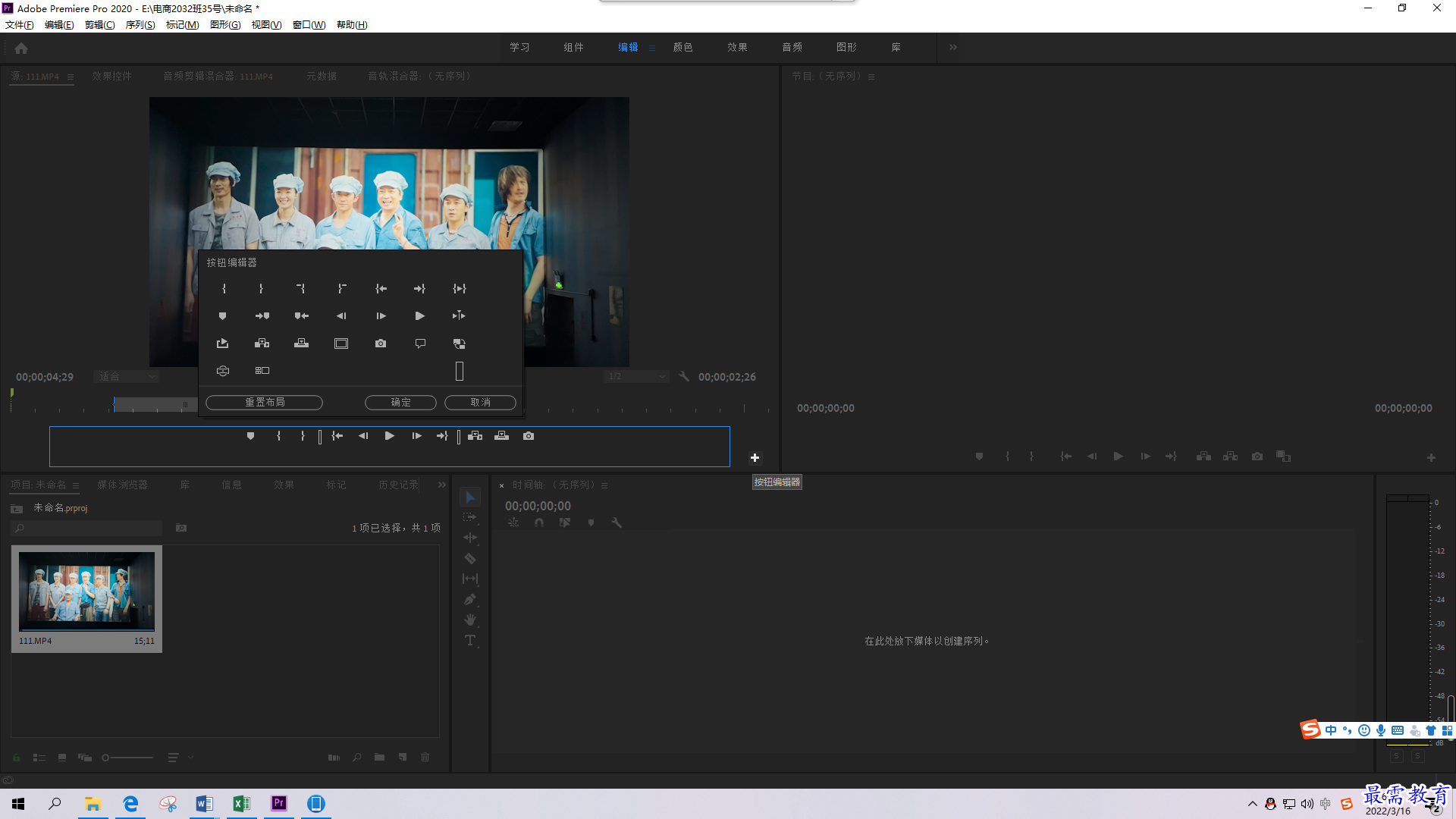
Task: Click Clear Out icon in Button Editor
Action: pyautogui.click(x=342, y=289)
